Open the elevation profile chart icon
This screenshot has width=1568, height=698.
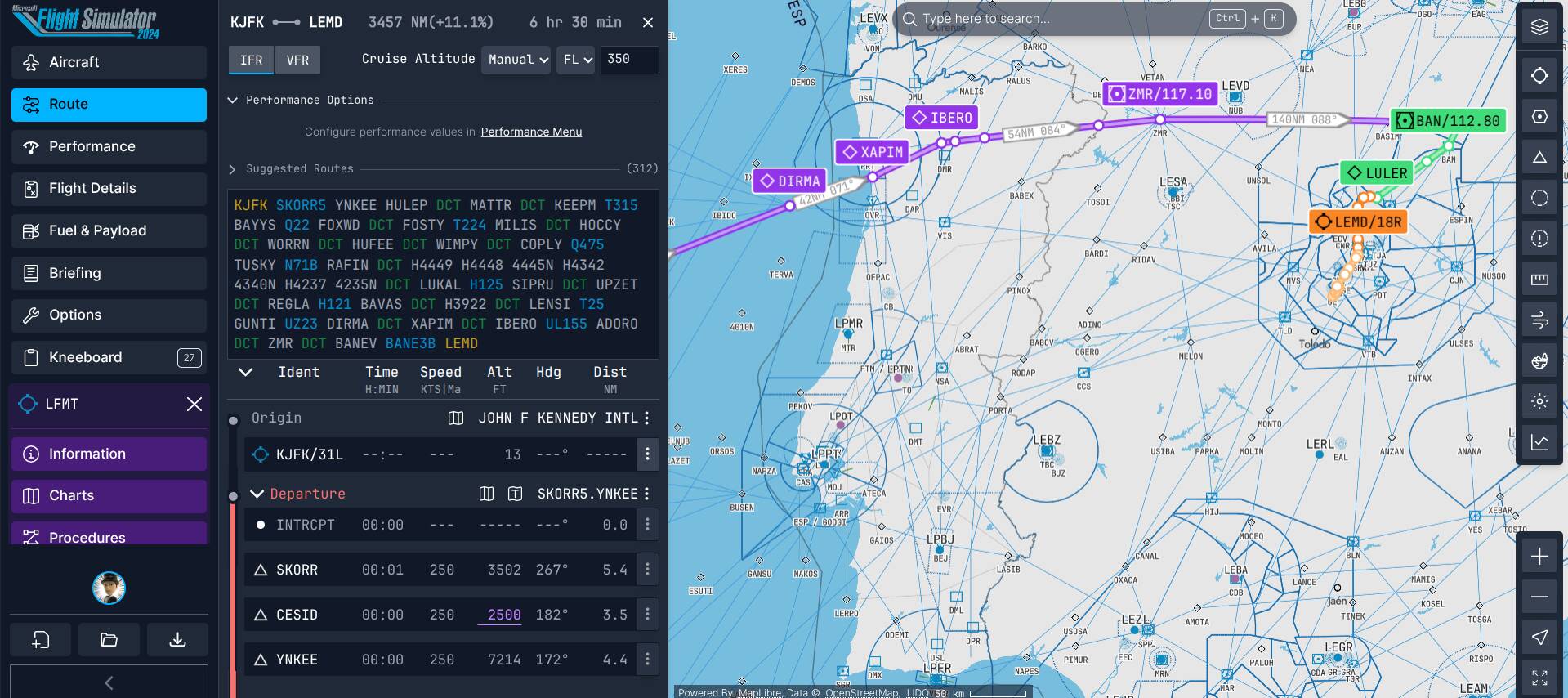[1539, 442]
